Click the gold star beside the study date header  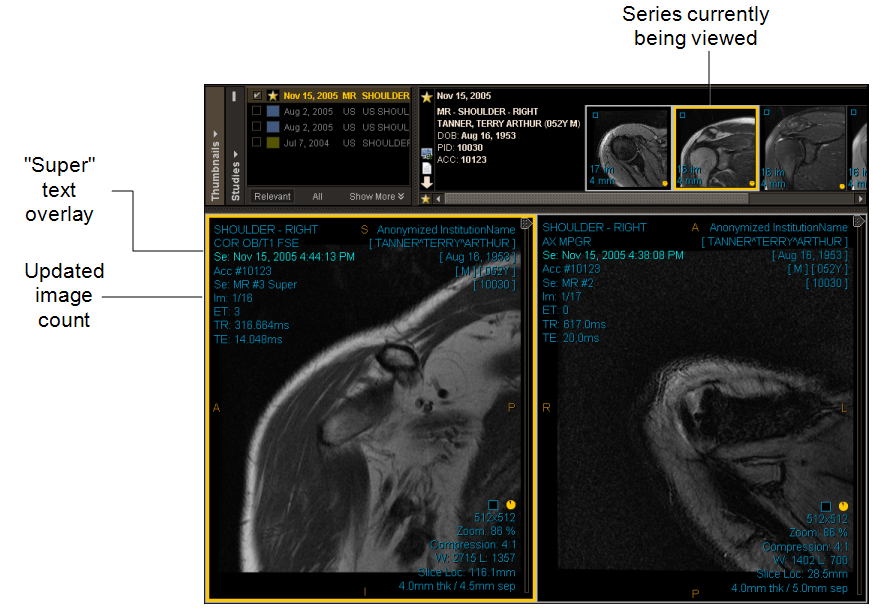tap(427, 96)
